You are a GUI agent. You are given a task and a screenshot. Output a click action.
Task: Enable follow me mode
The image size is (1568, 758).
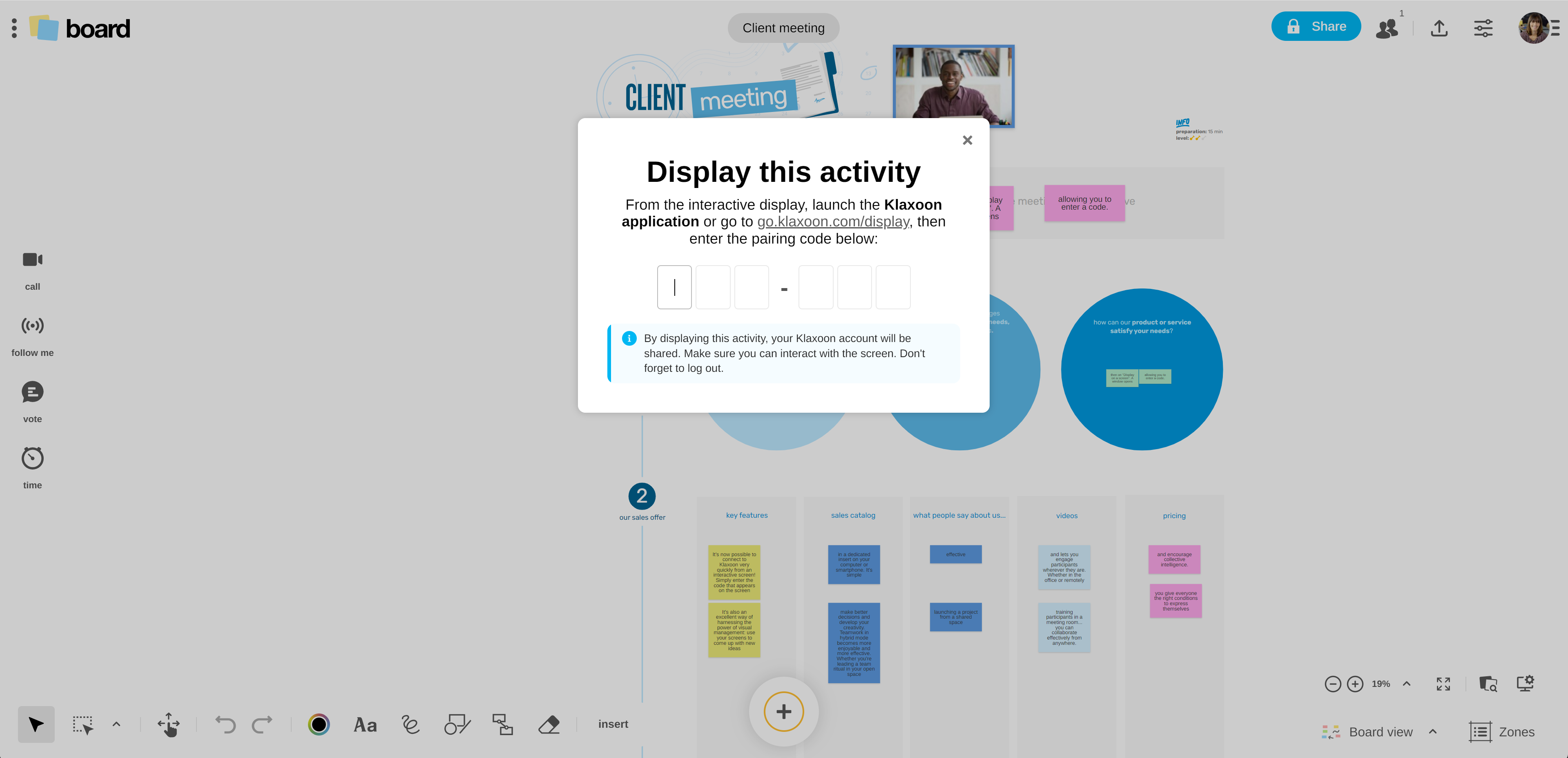coord(32,326)
